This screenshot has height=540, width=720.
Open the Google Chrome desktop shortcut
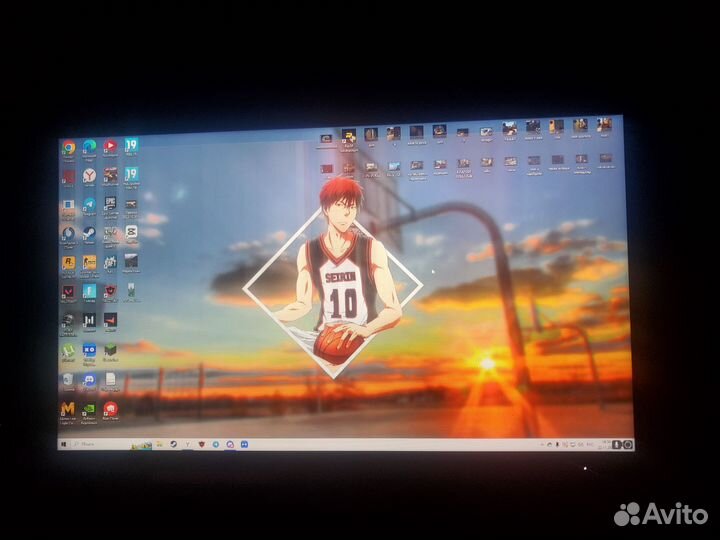point(68,148)
